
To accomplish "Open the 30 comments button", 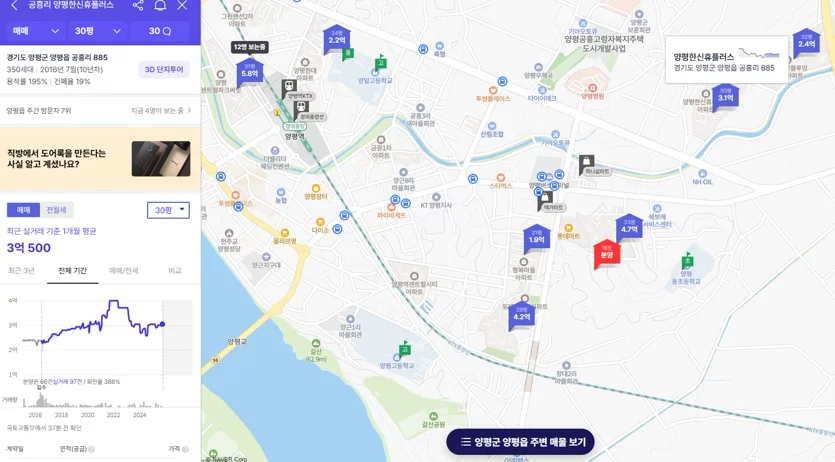I will click(x=160, y=31).
